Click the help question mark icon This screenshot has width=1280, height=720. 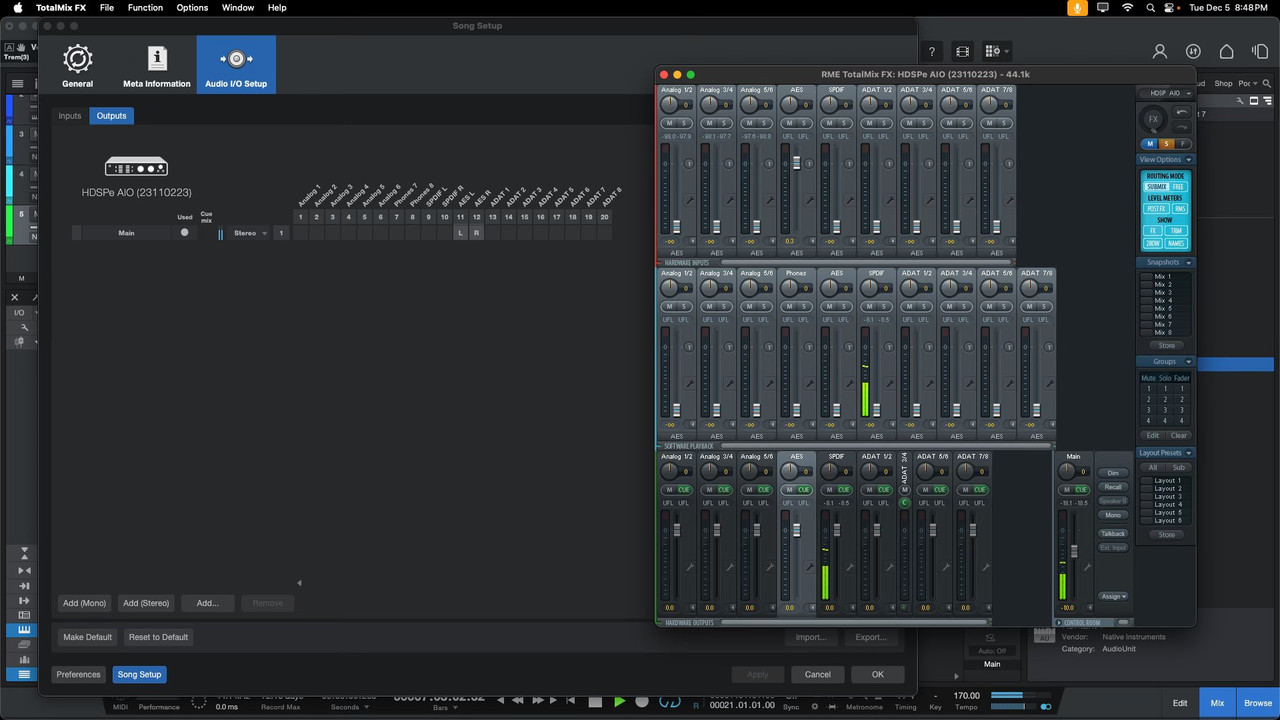coord(932,52)
